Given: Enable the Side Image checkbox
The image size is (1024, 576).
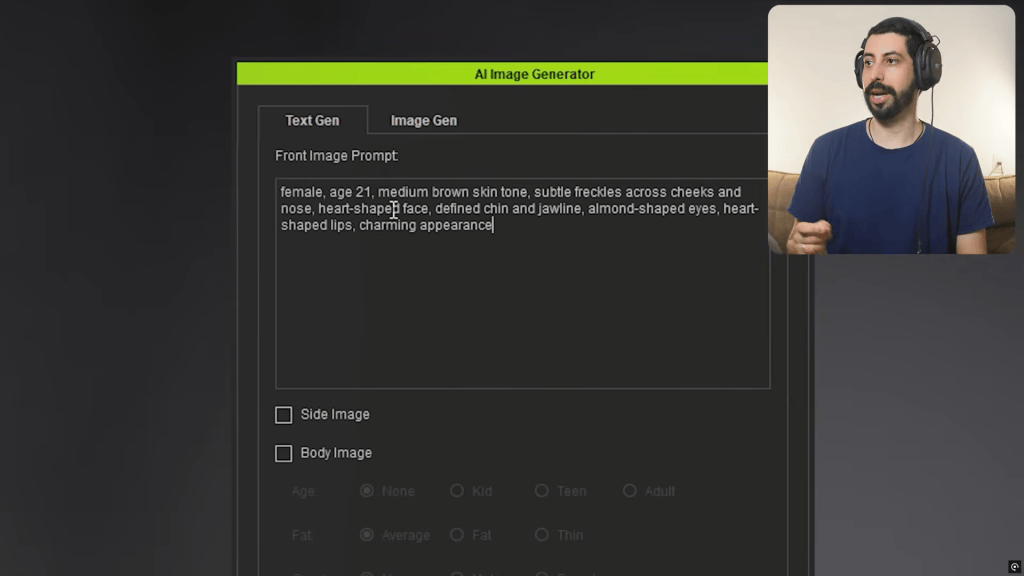Looking at the screenshot, I should click(x=283, y=415).
